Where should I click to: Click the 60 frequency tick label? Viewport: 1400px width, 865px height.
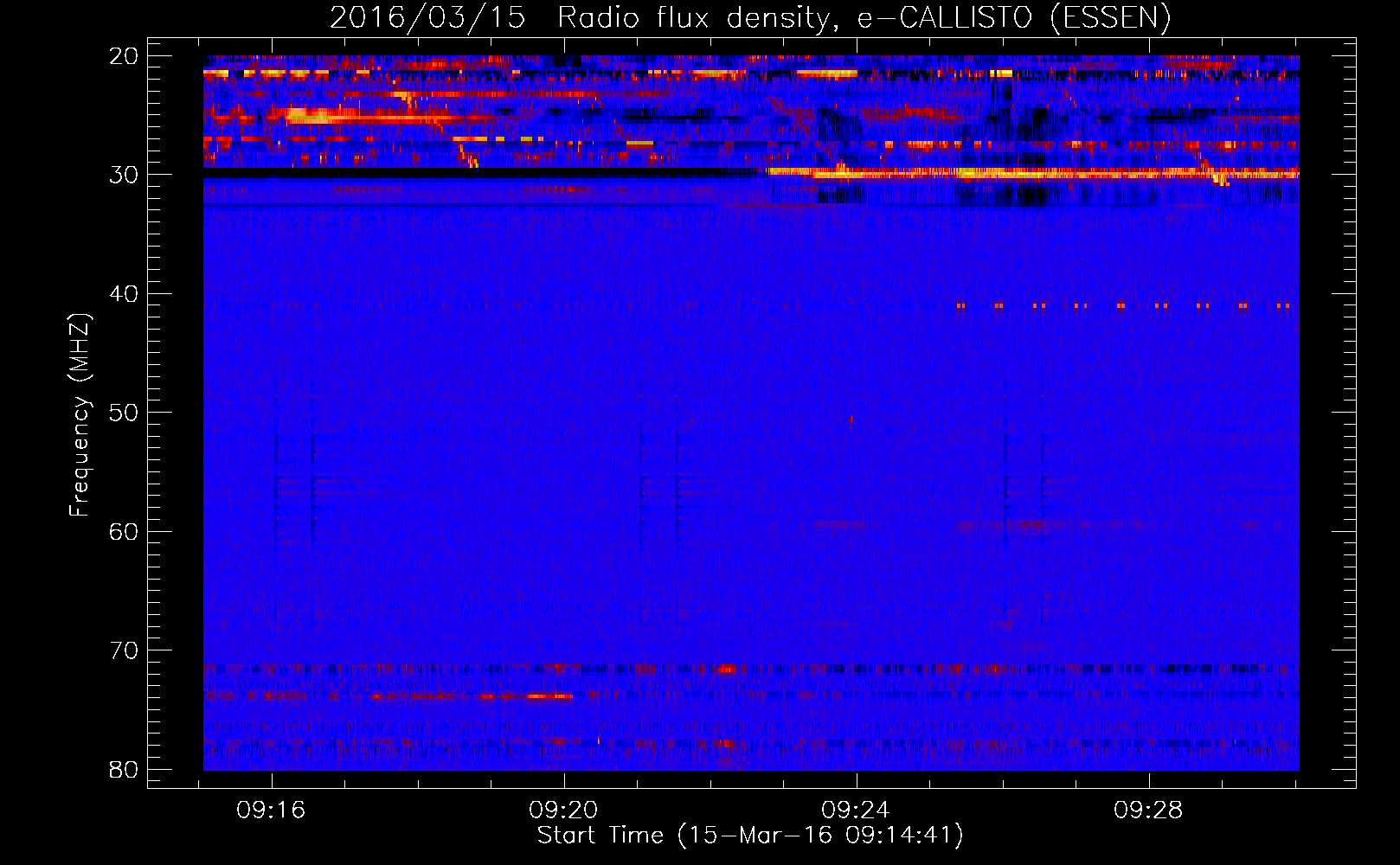(x=125, y=531)
